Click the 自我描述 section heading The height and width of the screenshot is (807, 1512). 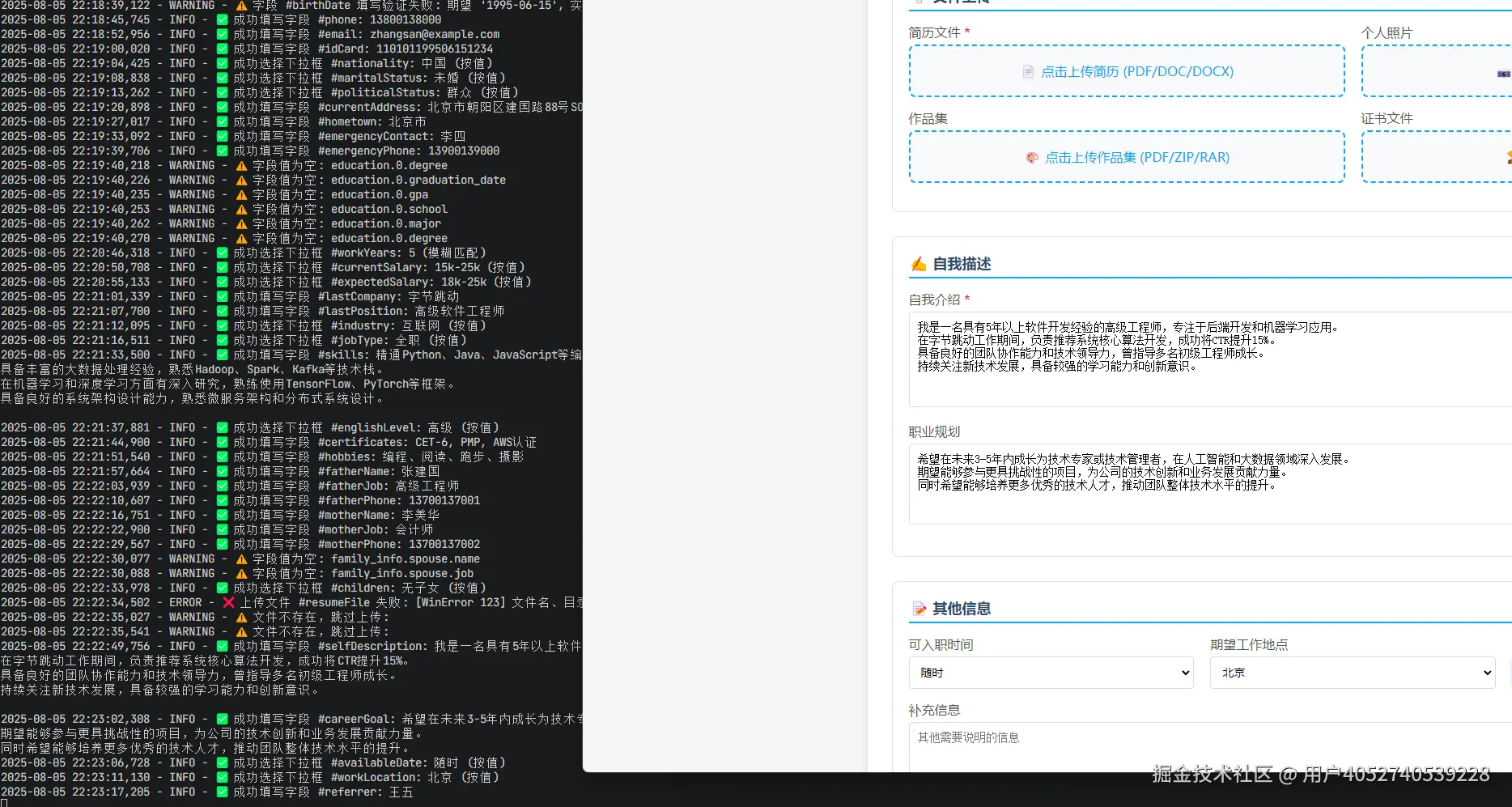(962, 264)
